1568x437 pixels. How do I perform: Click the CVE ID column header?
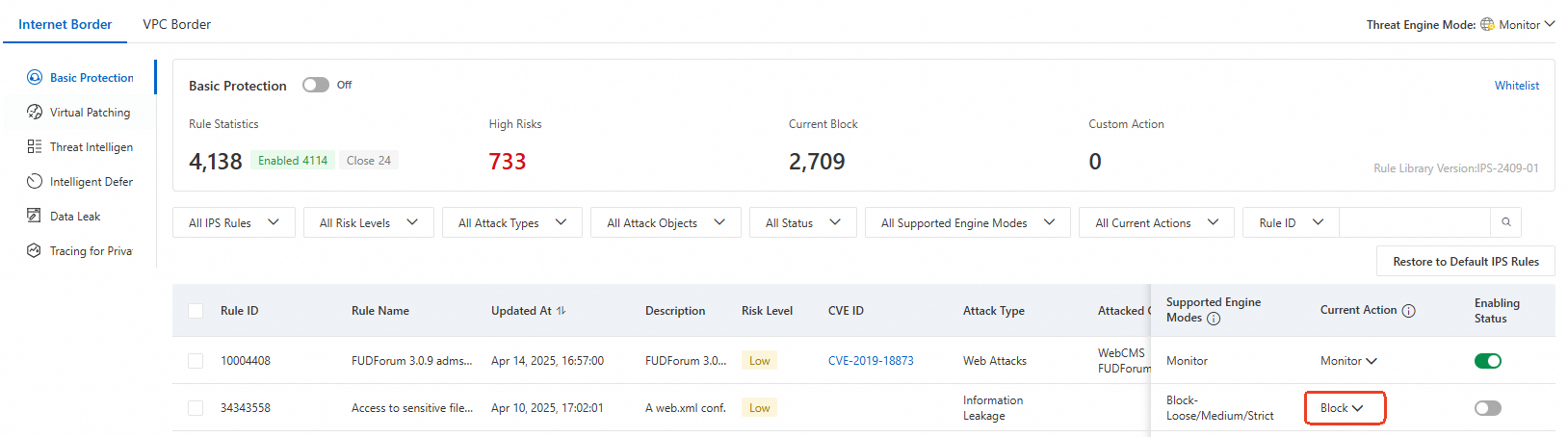[846, 311]
